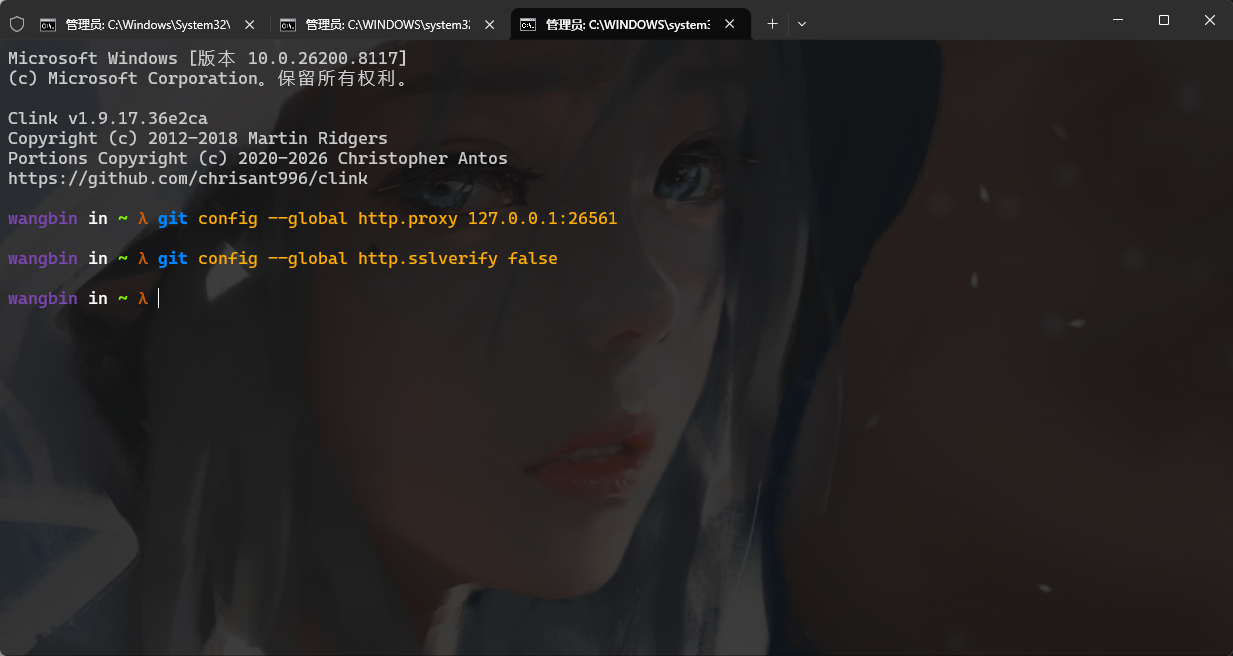Click the administrator shield icon in title bar
Image resolution: width=1233 pixels, height=656 pixels.
pyautogui.click(x=17, y=24)
